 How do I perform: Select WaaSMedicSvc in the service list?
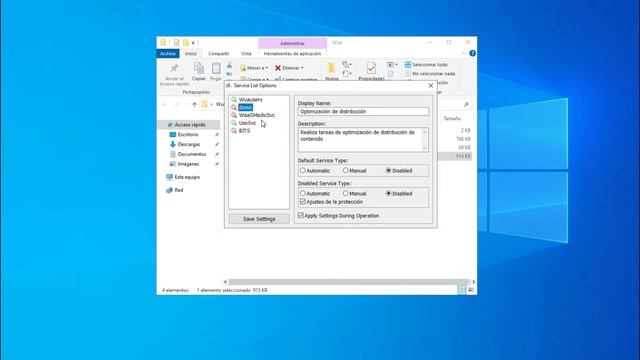pos(257,115)
